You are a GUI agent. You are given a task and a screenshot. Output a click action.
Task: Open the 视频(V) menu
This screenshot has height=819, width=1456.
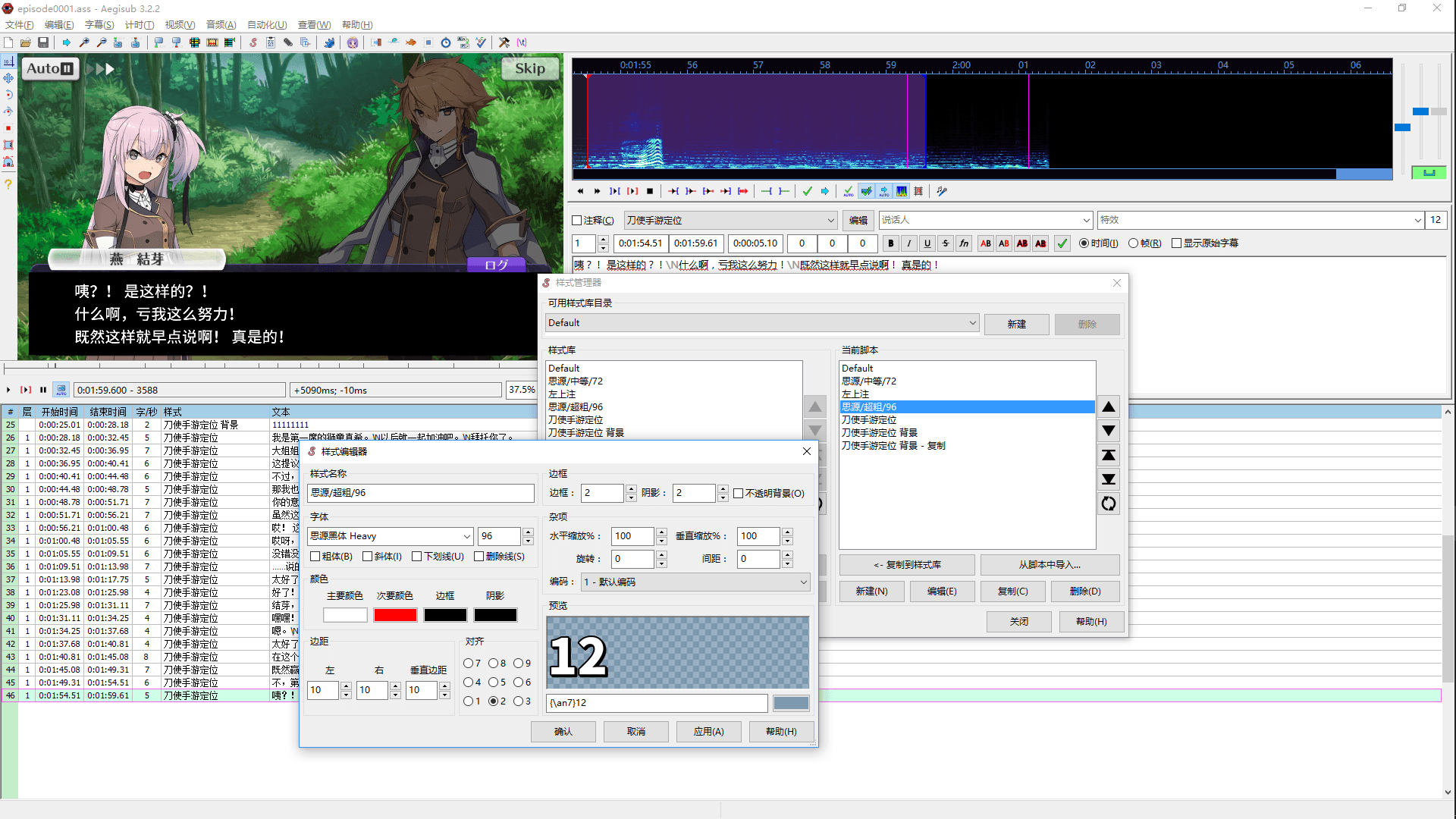click(x=180, y=25)
